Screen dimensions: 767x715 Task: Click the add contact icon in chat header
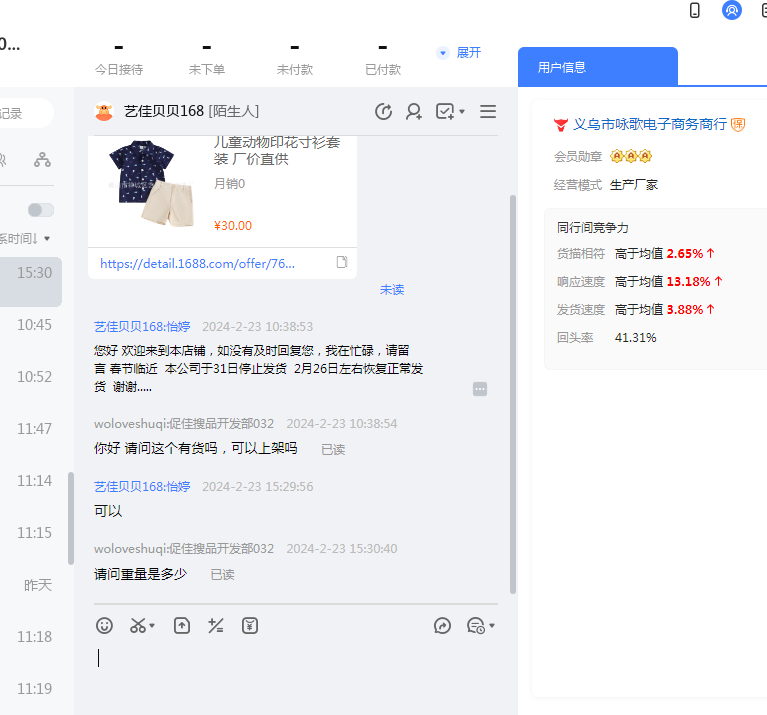click(x=414, y=112)
